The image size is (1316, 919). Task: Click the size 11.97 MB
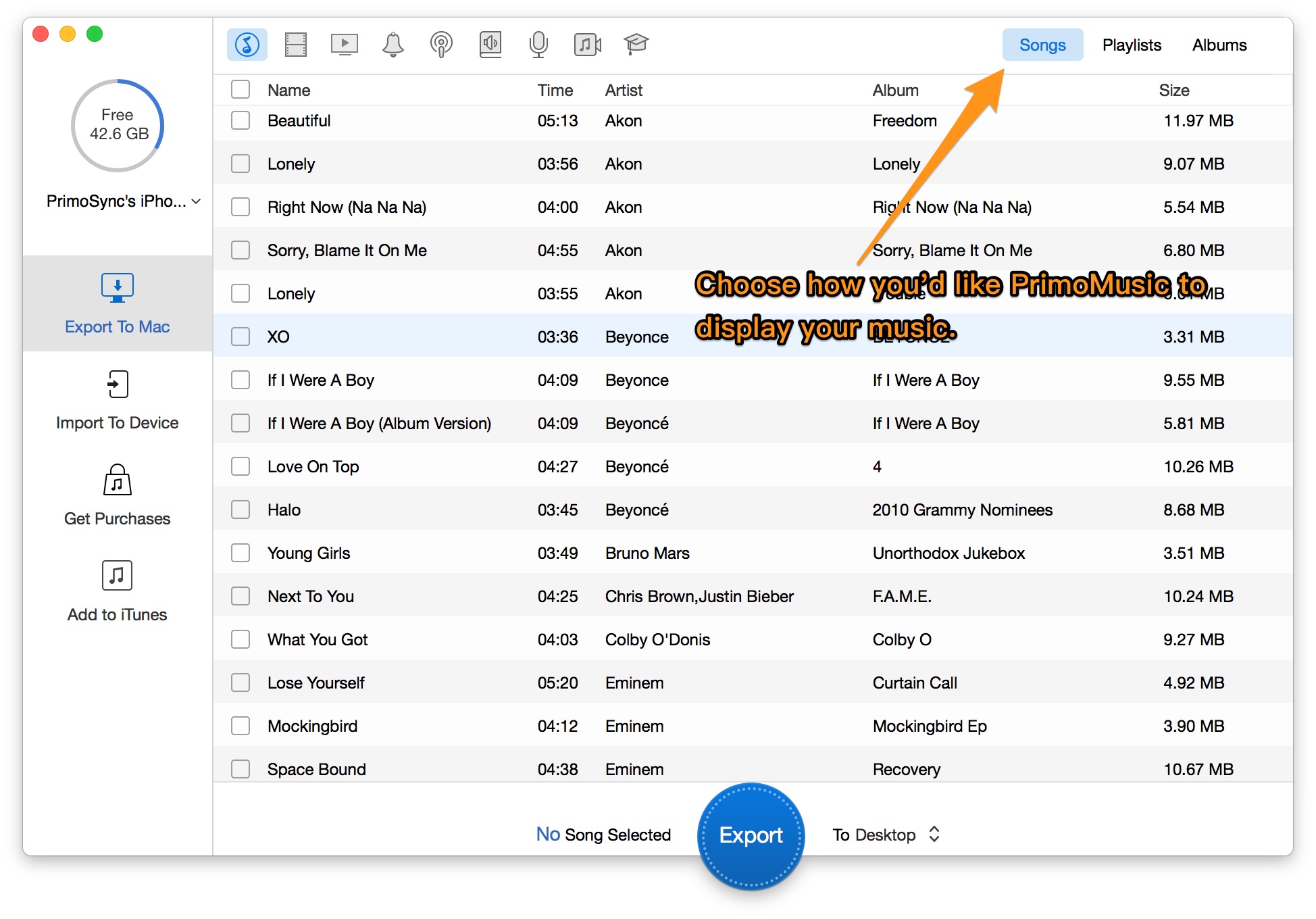pos(1198,120)
